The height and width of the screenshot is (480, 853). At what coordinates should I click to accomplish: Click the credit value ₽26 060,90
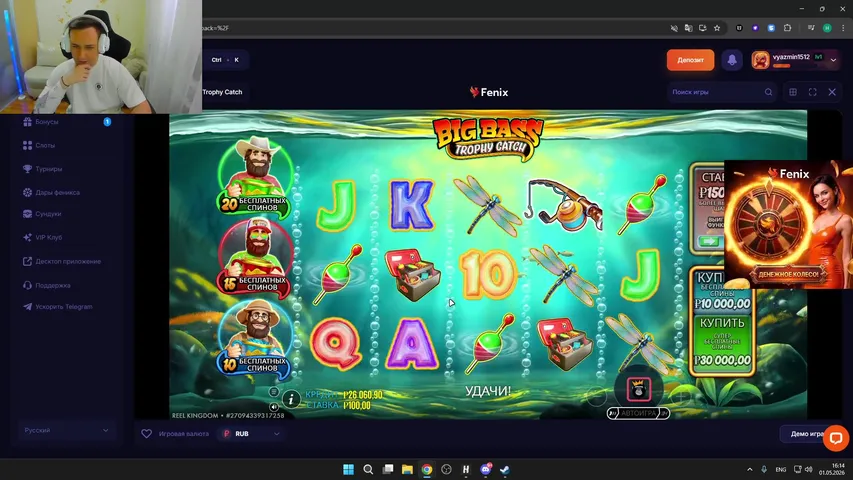tap(363, 395)
